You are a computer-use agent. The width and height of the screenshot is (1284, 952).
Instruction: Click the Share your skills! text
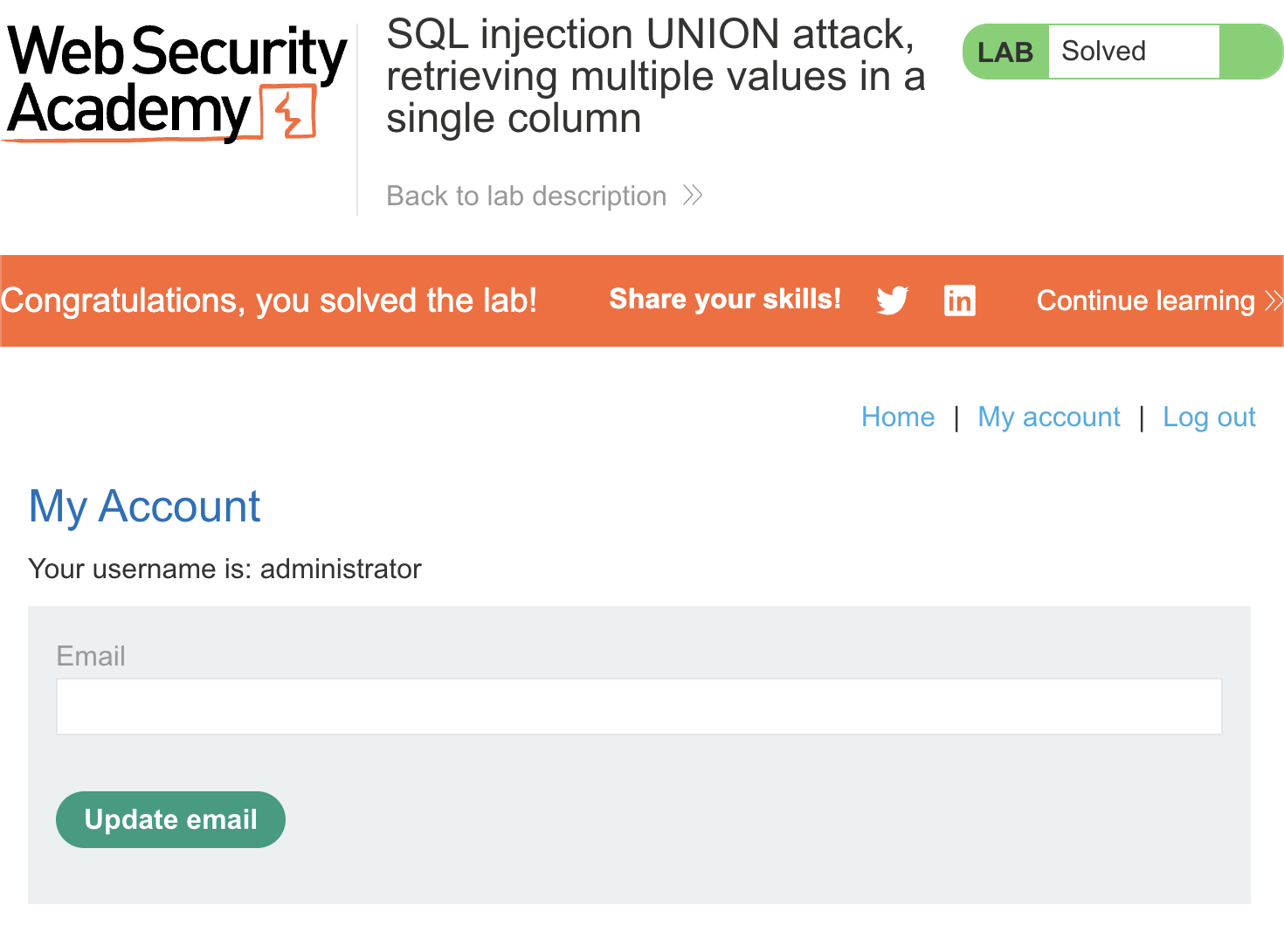[x=725, y=300]
